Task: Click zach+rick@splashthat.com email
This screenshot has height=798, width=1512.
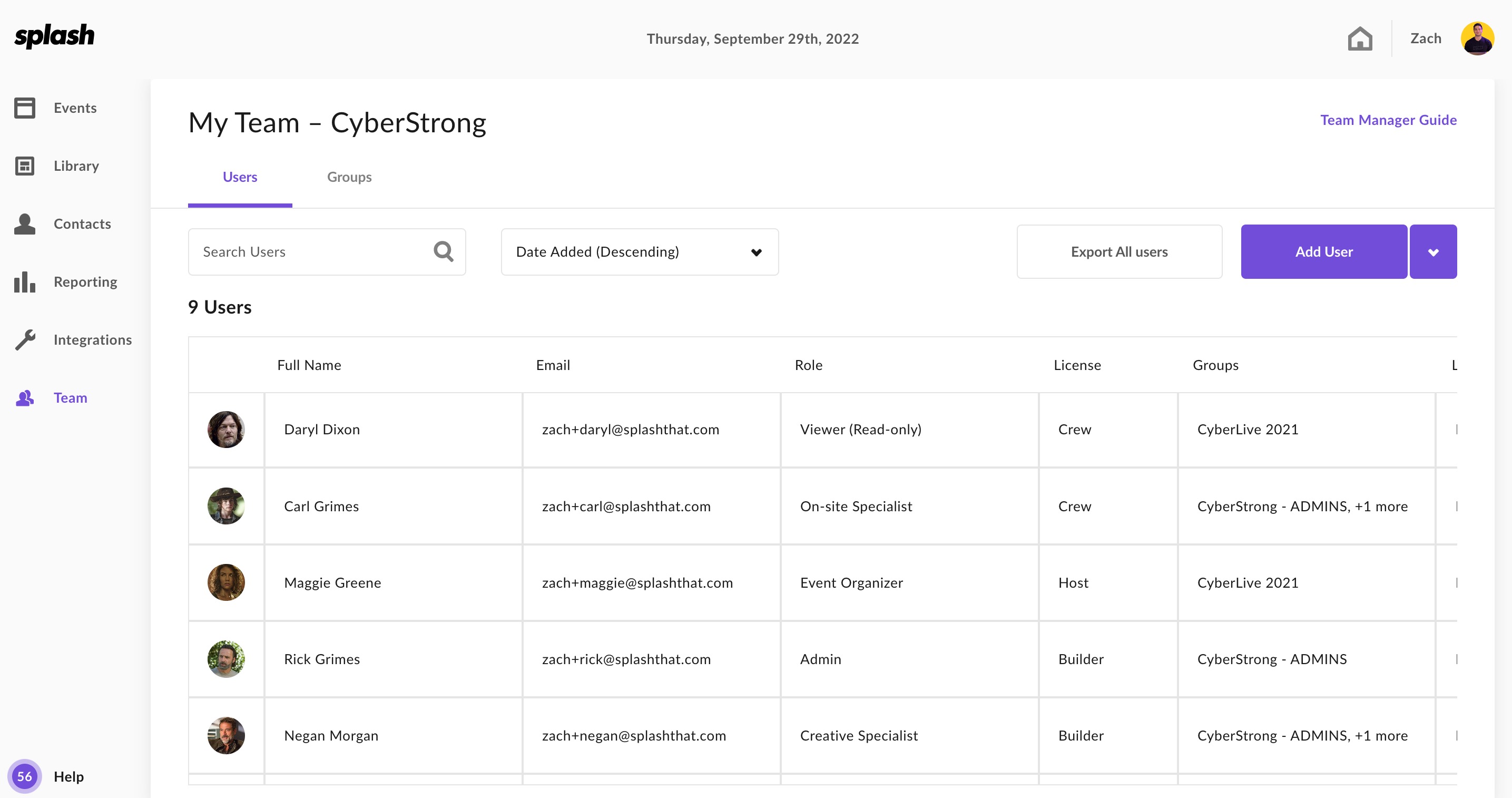Action: pos(626,659)
